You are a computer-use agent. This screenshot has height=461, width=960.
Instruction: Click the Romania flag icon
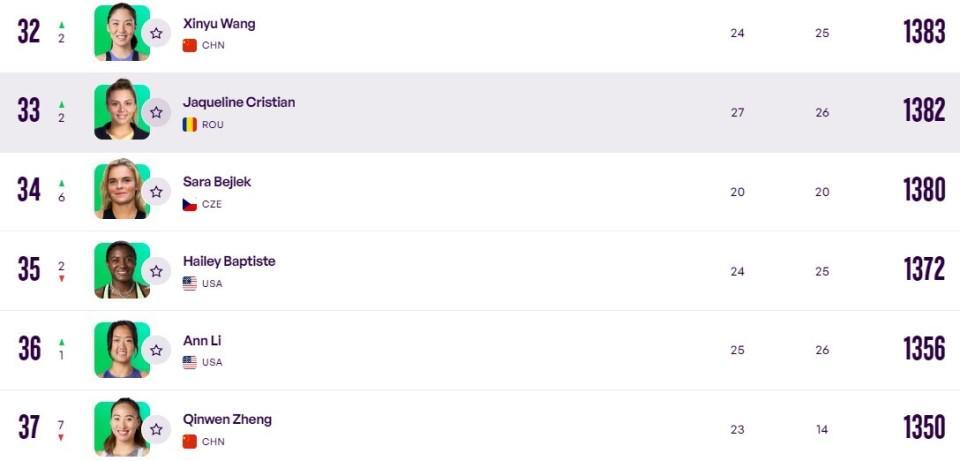190,124
